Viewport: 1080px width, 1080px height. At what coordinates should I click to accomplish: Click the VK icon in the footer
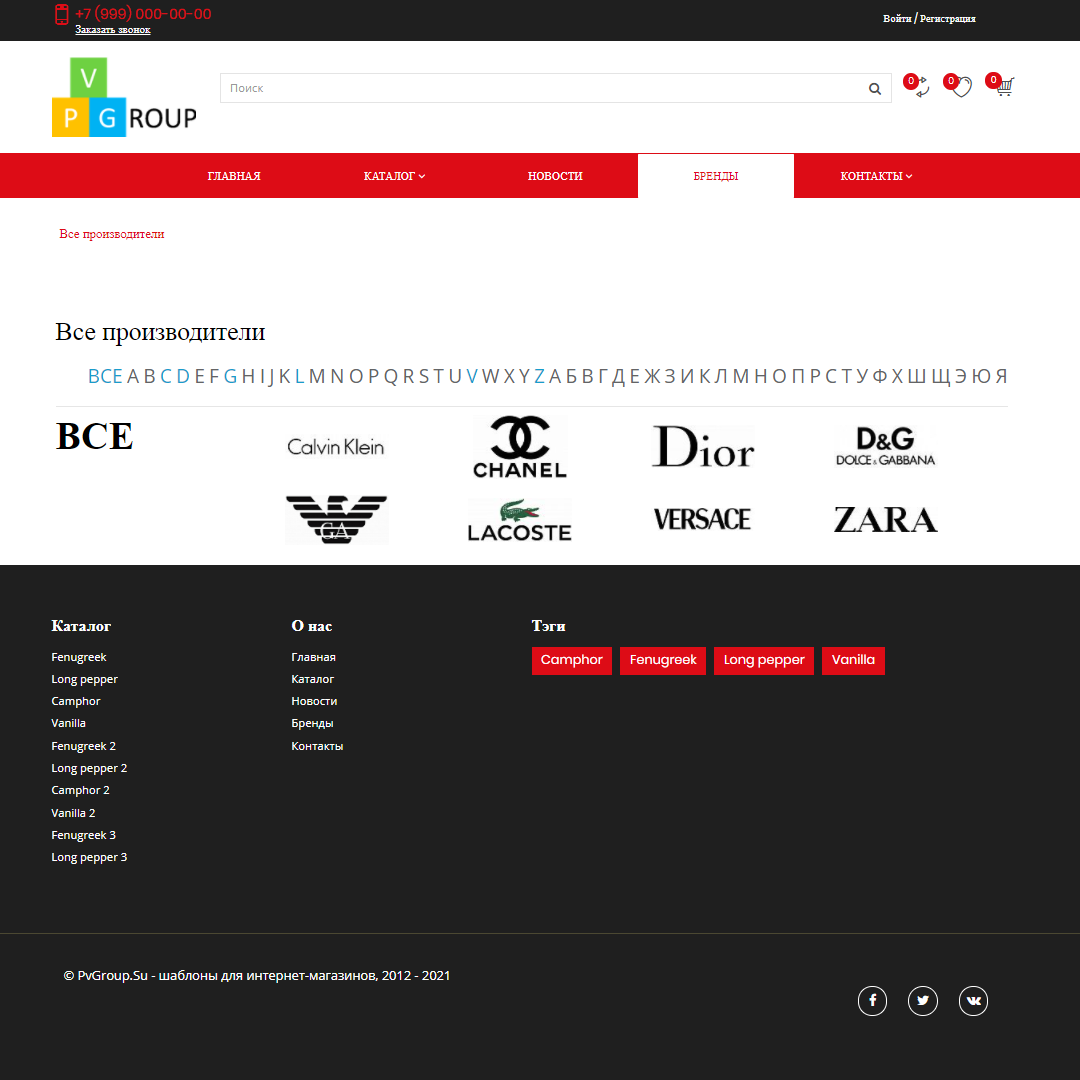pyautogui.click(x=973, y=1000)
